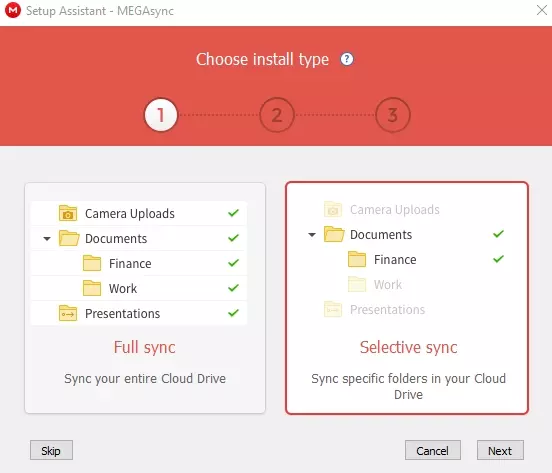Click Presentations folder icon in Full sync panel
The width and height of the screenshot is (552, 473).
coord(68,313)
